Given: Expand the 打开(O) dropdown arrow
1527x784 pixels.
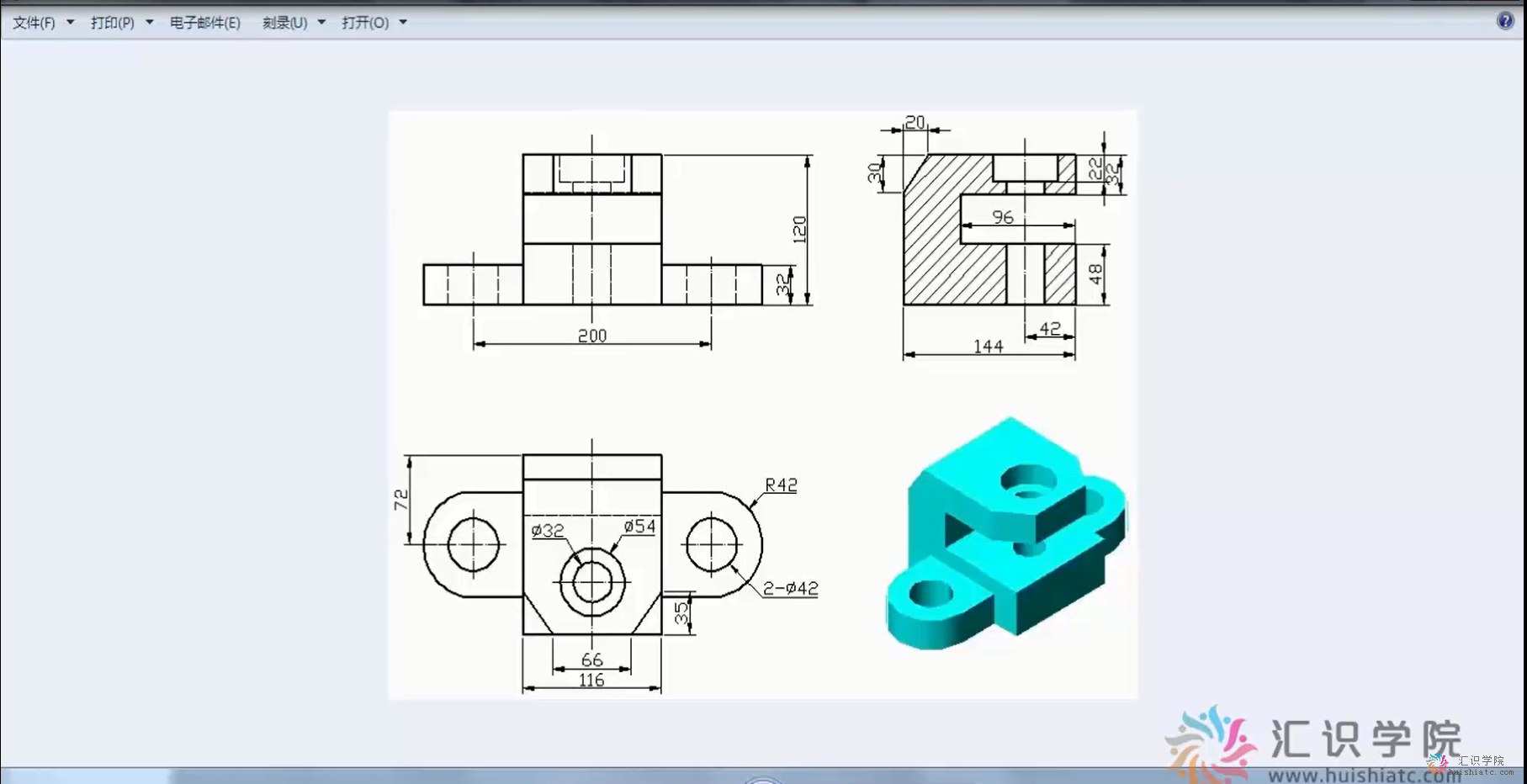Looking at the screenshot, I should (403, 23).
